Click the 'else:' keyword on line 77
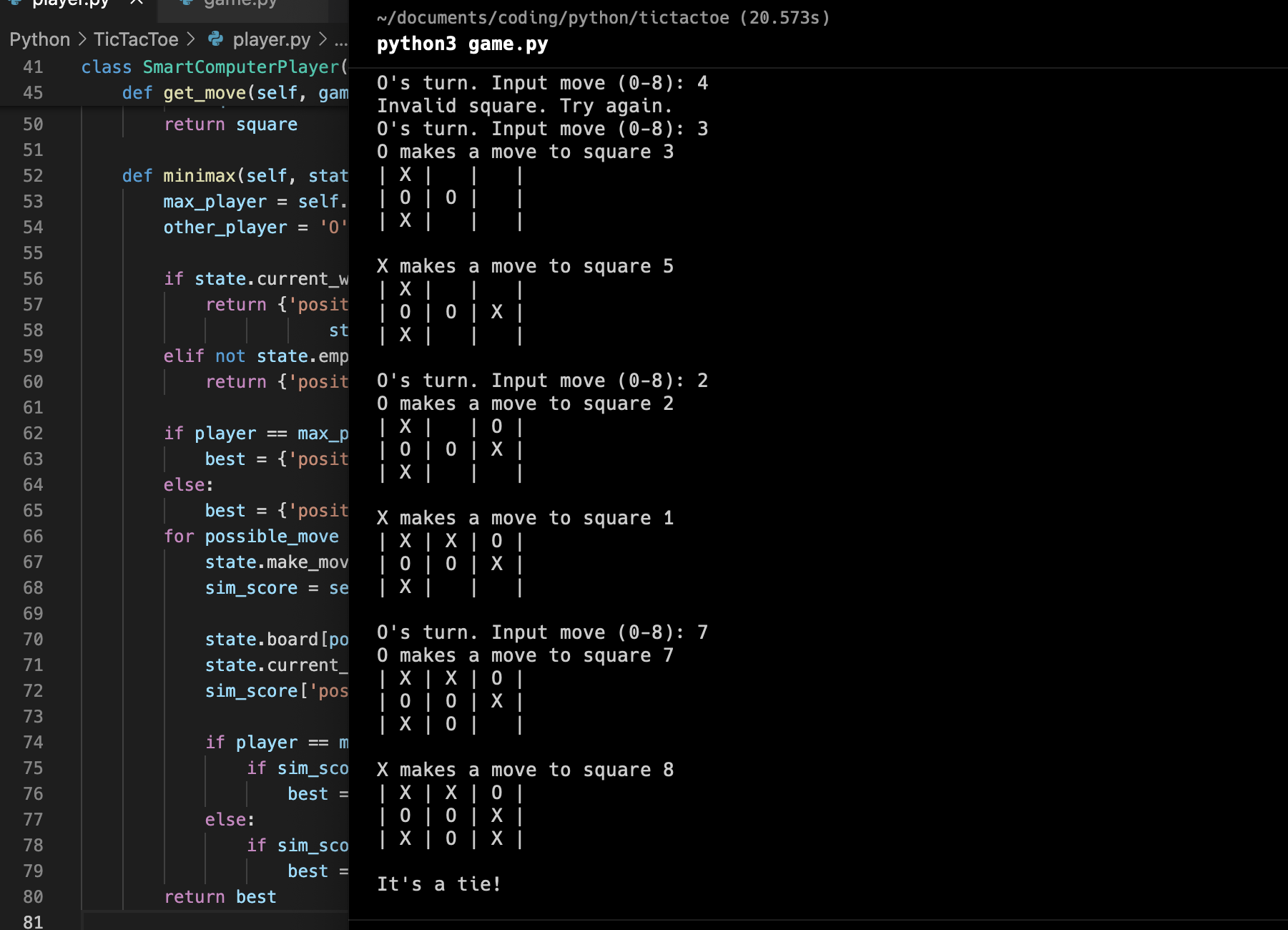 click(230, 820)
